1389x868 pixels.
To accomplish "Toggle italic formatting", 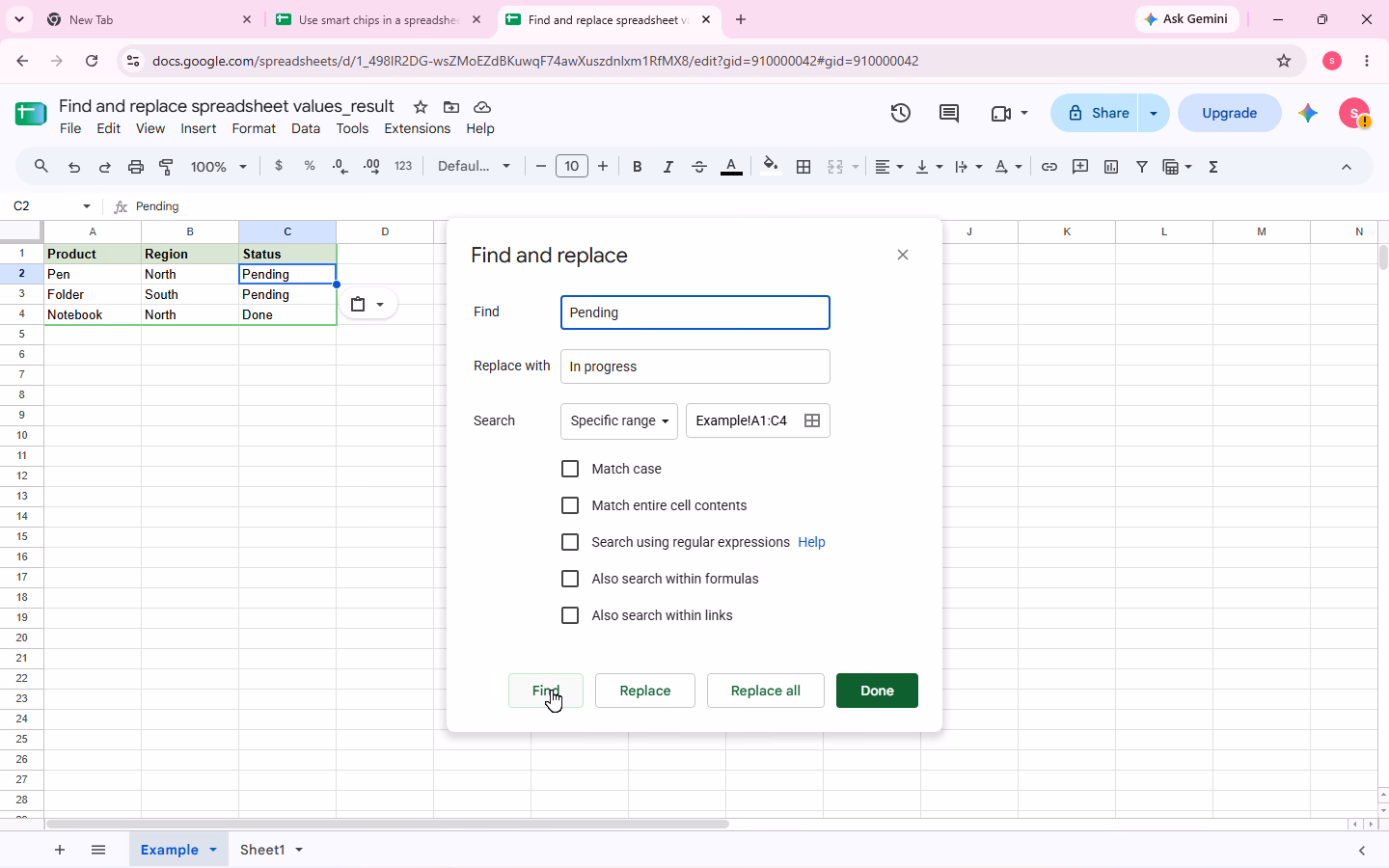I will (667, 167).
